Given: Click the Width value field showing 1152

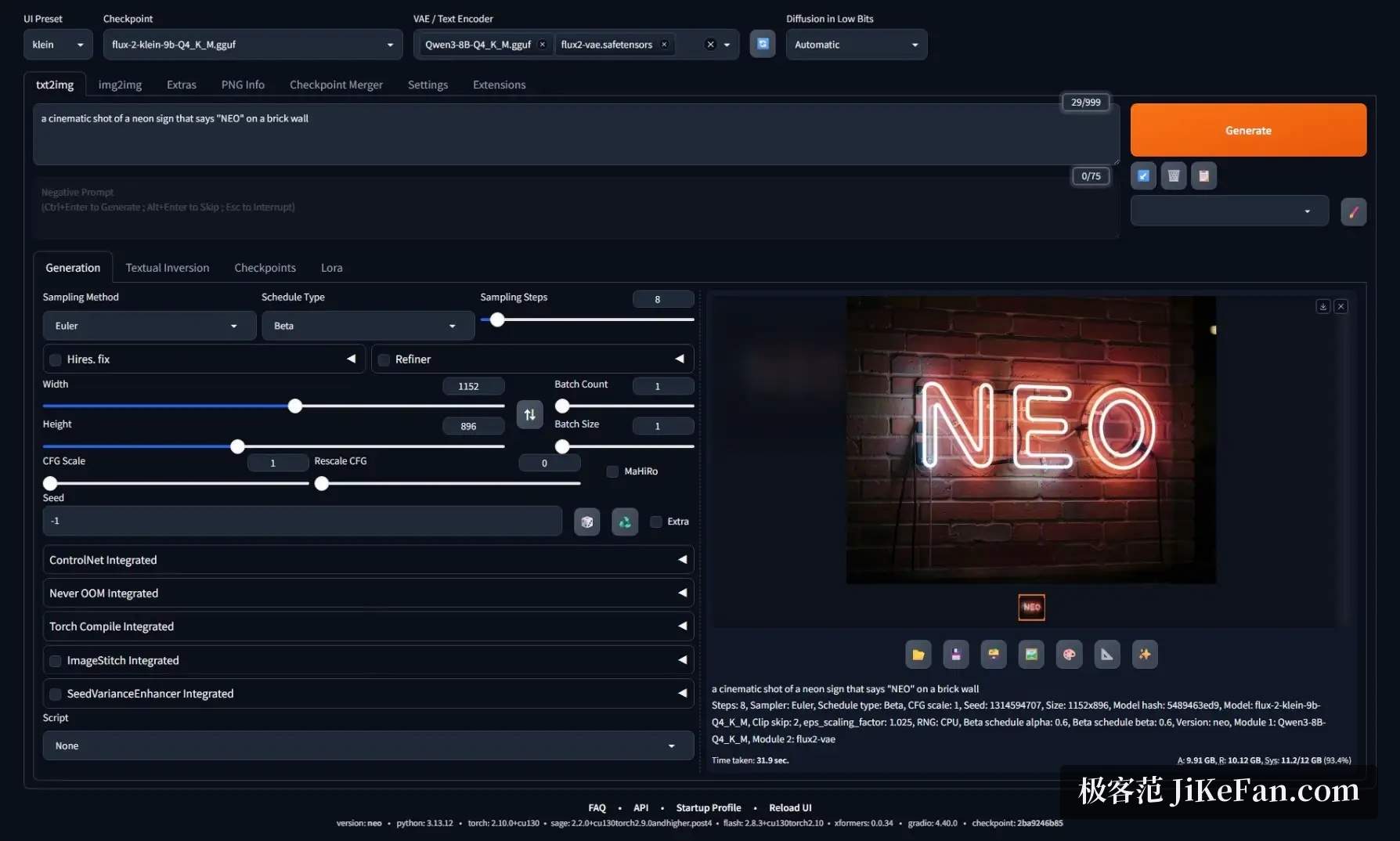Looking at the screenshot, I should [x=473, y=386].
